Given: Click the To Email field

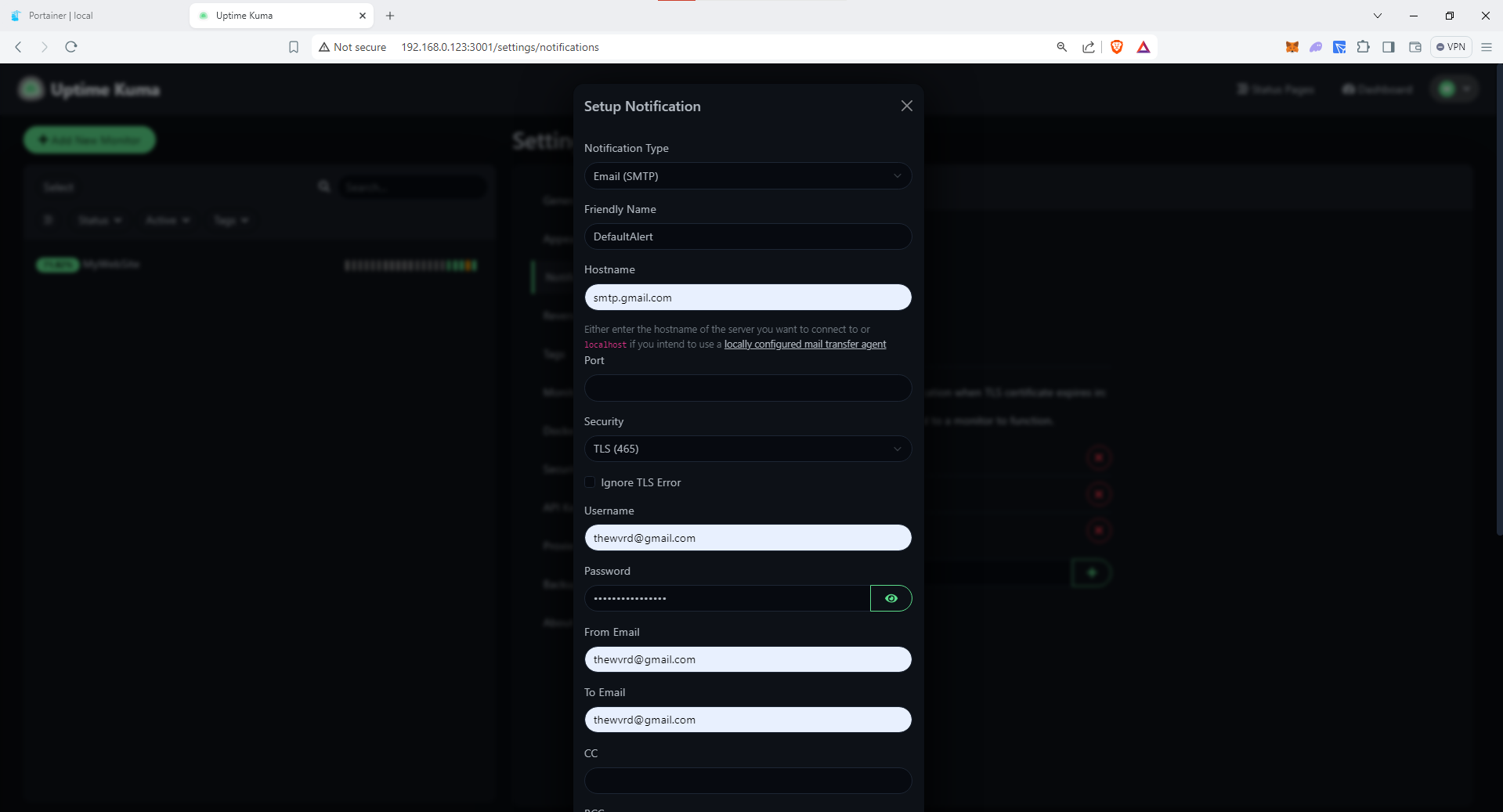Looking at the screenshot, I should click(748, 720).
